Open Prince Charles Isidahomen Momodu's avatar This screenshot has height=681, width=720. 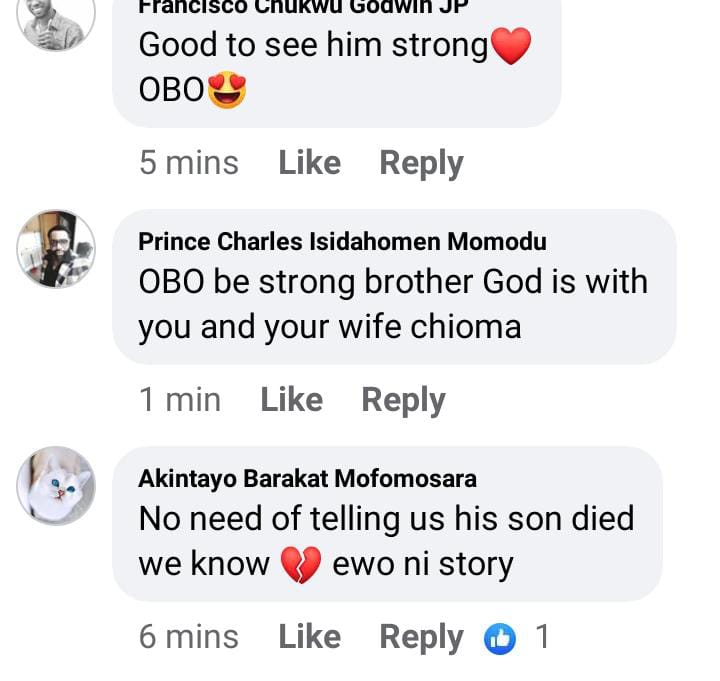point(57,249)
